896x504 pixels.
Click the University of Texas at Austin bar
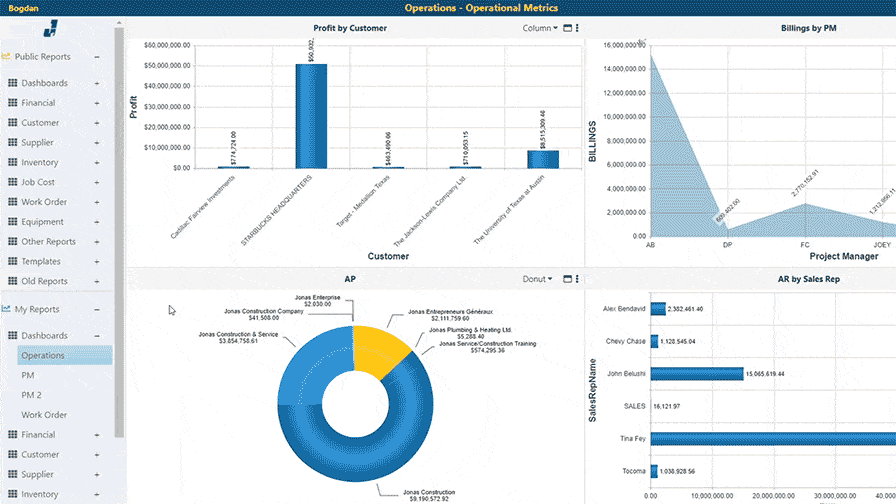pos(543,159)
